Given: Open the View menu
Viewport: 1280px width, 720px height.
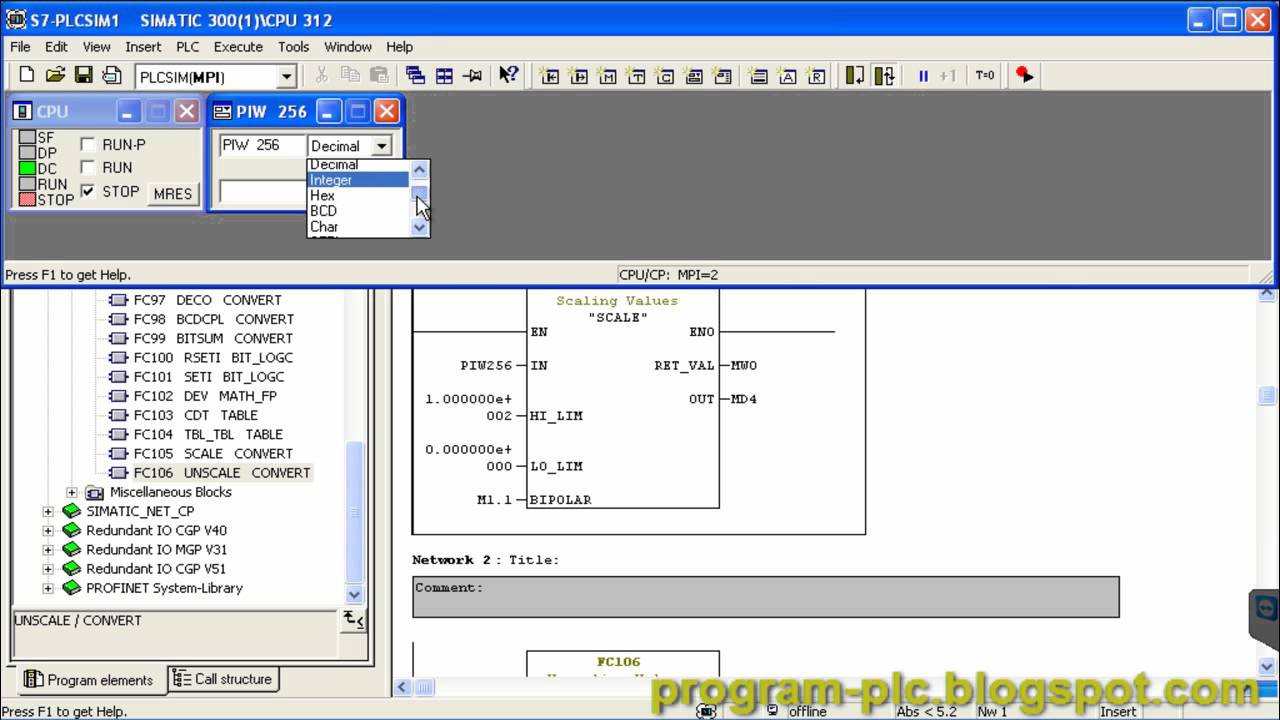Looking at the screenshot, I should 96,46.
